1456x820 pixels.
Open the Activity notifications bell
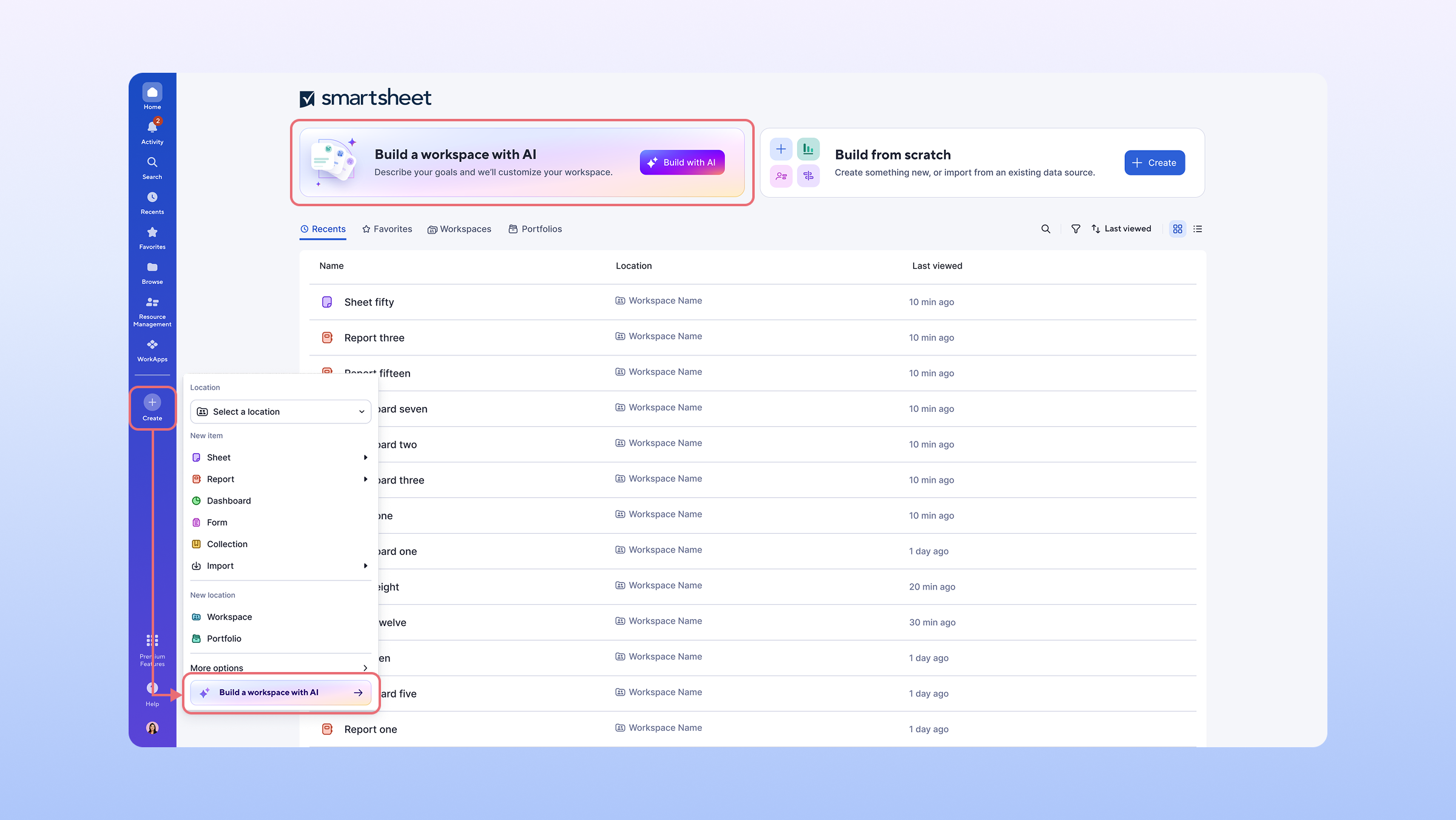point(152,132)
